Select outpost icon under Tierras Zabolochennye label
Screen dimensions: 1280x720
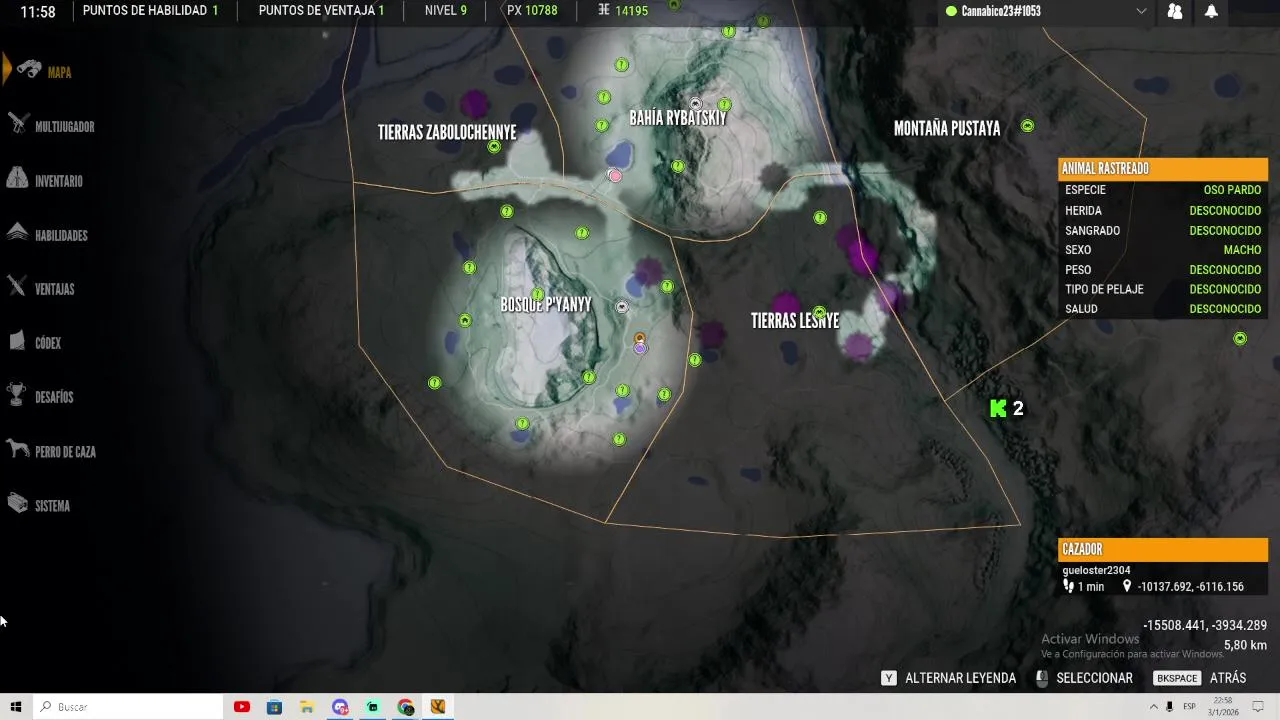494,147
